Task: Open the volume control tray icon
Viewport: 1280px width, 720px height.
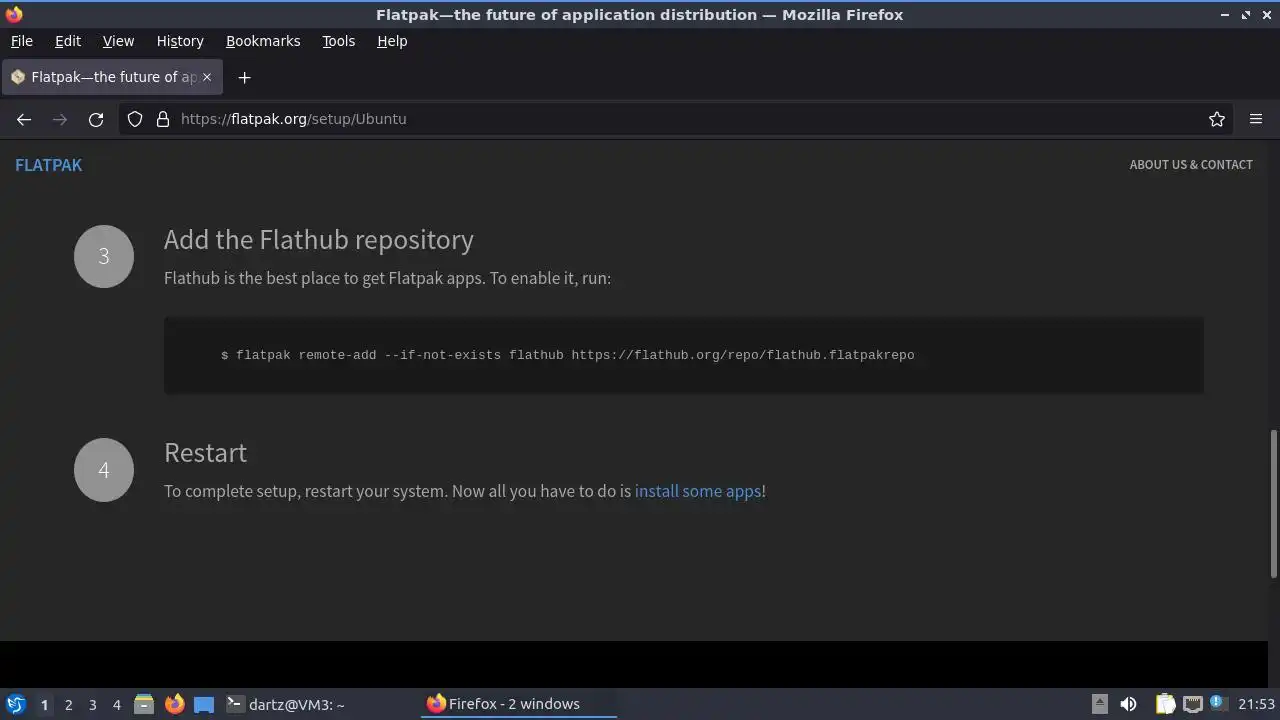Action: tap(1128, 704)
